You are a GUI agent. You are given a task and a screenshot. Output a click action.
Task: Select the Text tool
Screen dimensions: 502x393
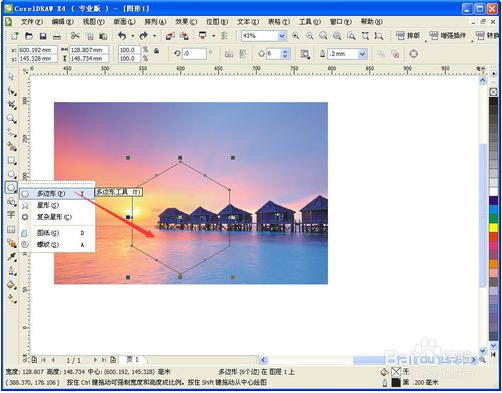[x=11, y=215]
